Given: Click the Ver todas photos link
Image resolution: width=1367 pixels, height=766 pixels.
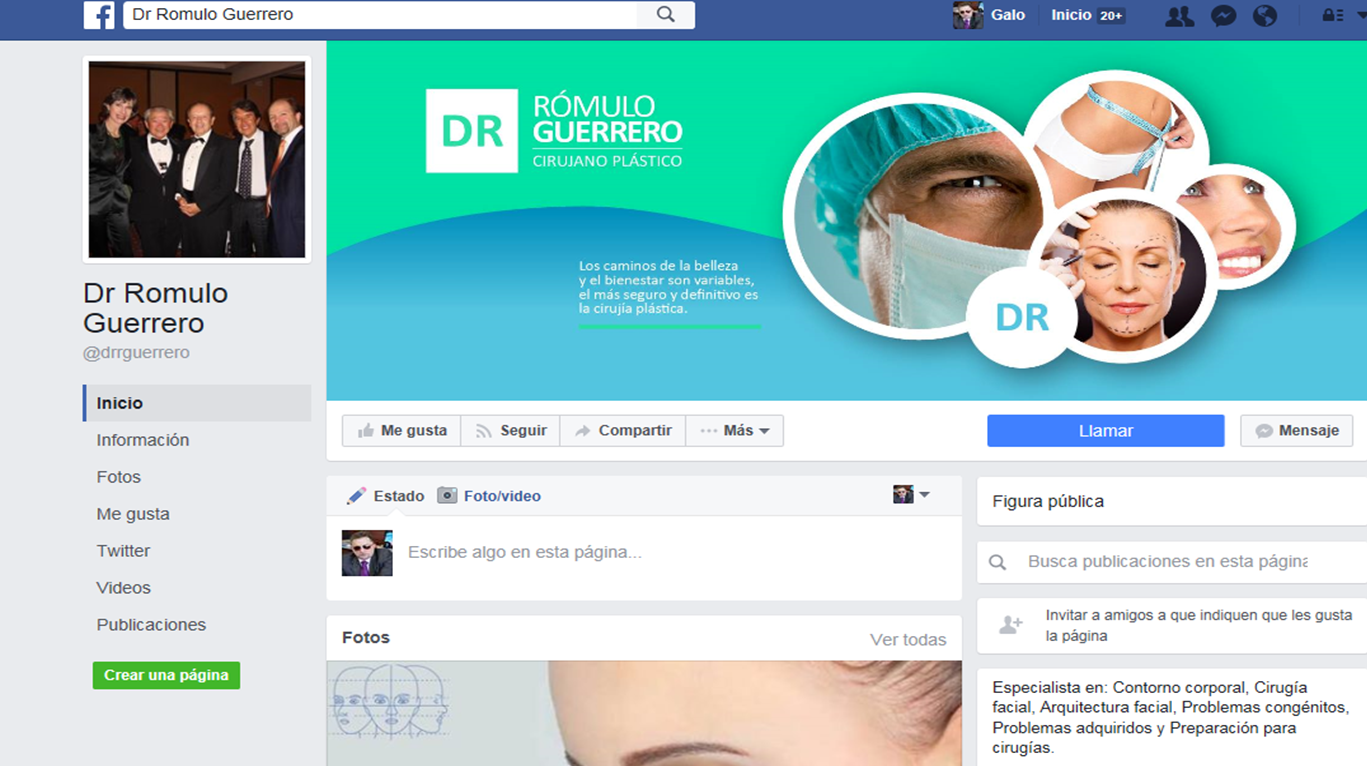Looking at the screenshot, I should tap(907, 640).
